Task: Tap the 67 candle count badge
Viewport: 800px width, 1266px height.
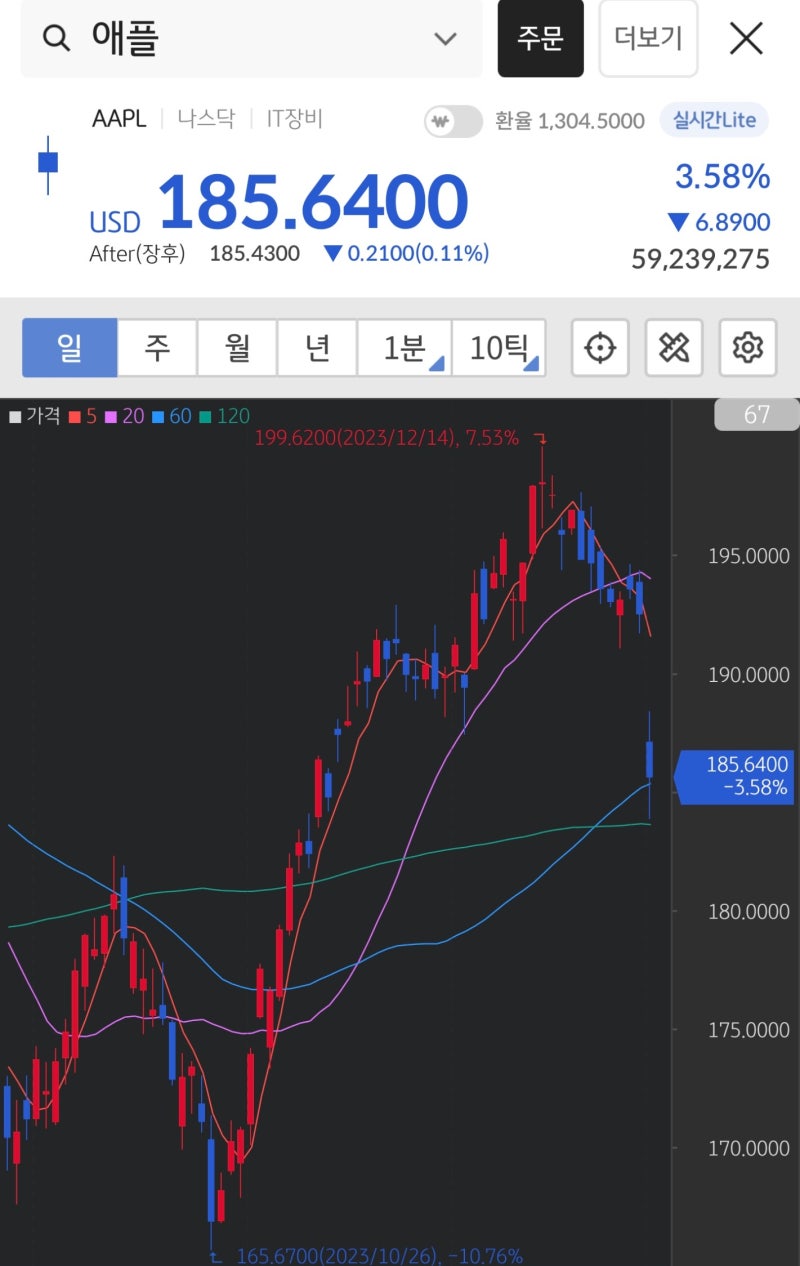Action: 757,414
